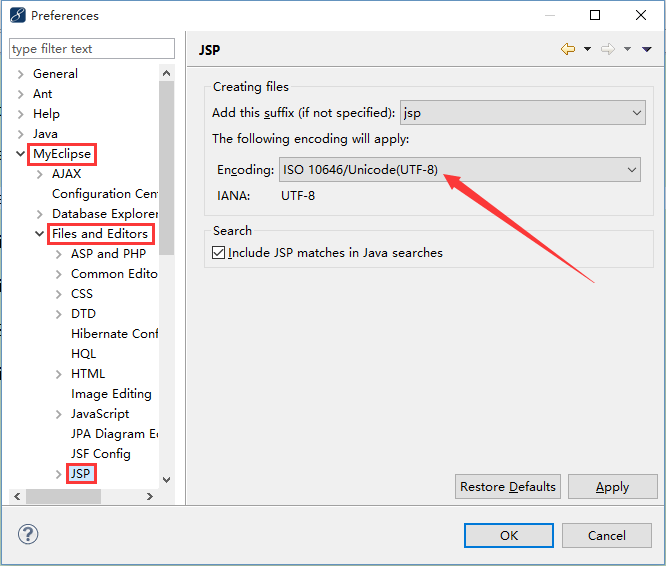Expand the Database Explorer node
The height and width of the screenshot is (566, 666).
[40, 214]
